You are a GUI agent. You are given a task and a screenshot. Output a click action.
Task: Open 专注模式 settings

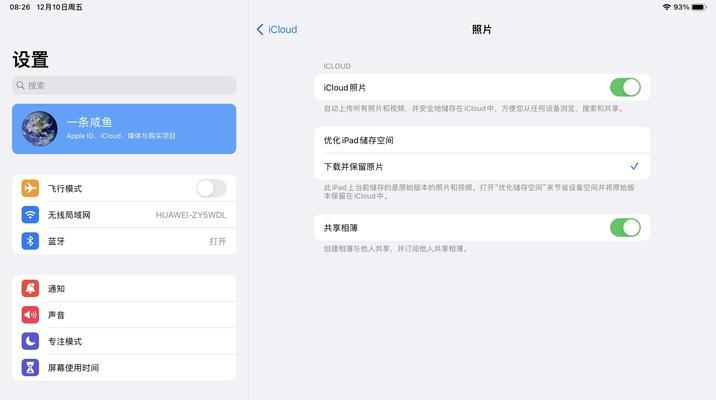124,341
